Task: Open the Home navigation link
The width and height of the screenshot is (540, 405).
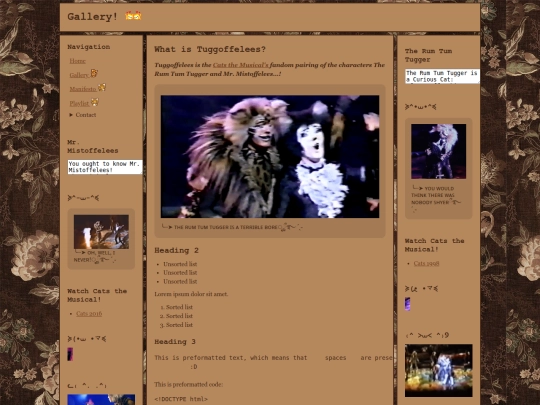Action: click(77, 61)
